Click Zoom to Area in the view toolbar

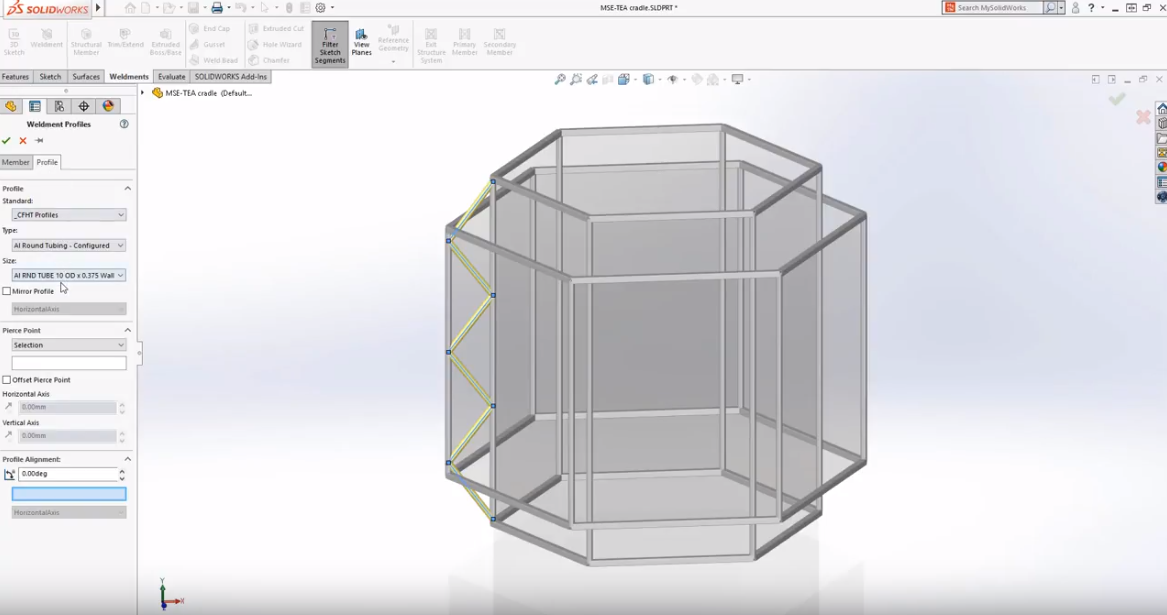[576, 80]
